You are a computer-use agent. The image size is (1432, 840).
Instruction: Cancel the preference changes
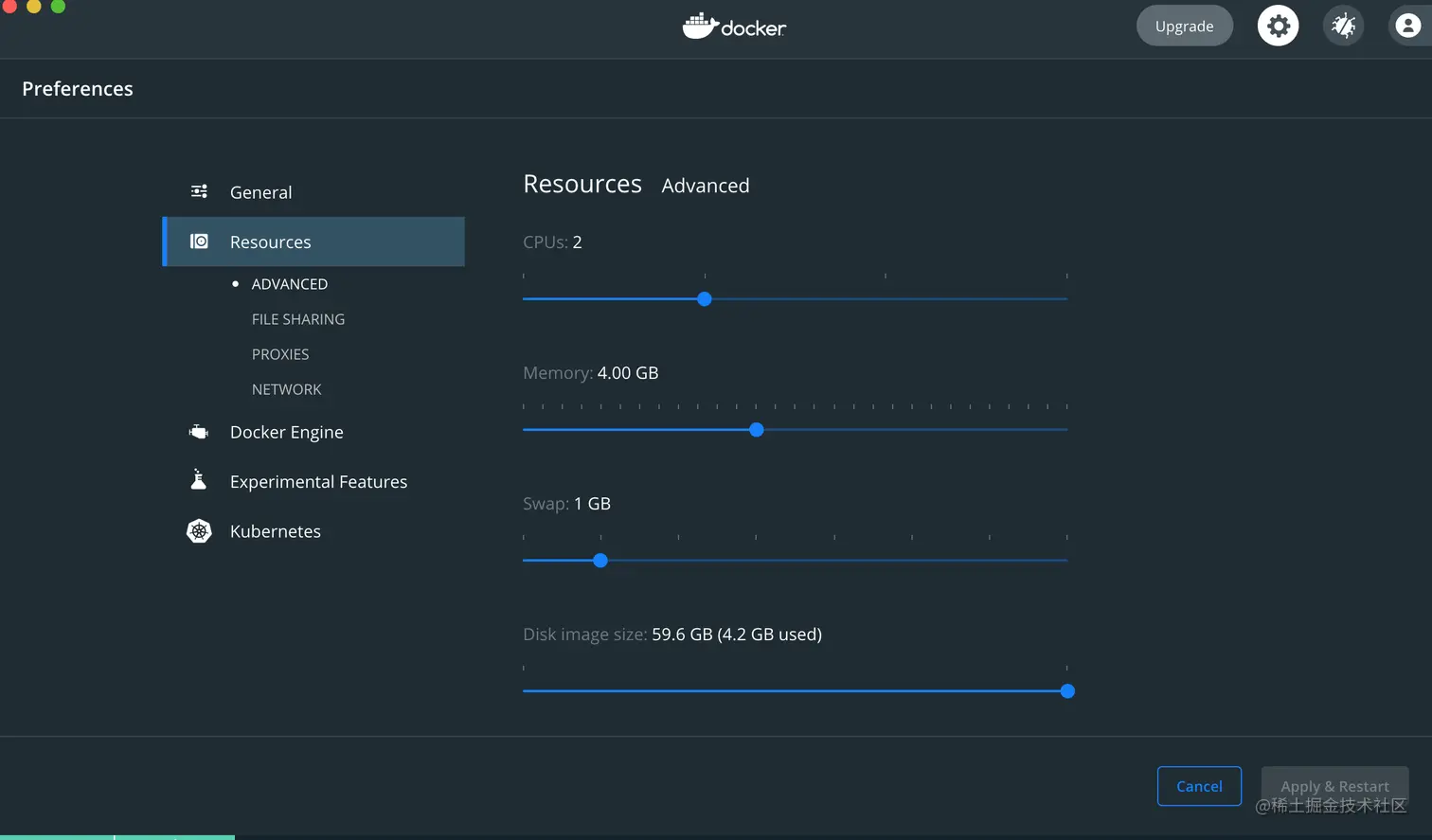pos(1199,786)
